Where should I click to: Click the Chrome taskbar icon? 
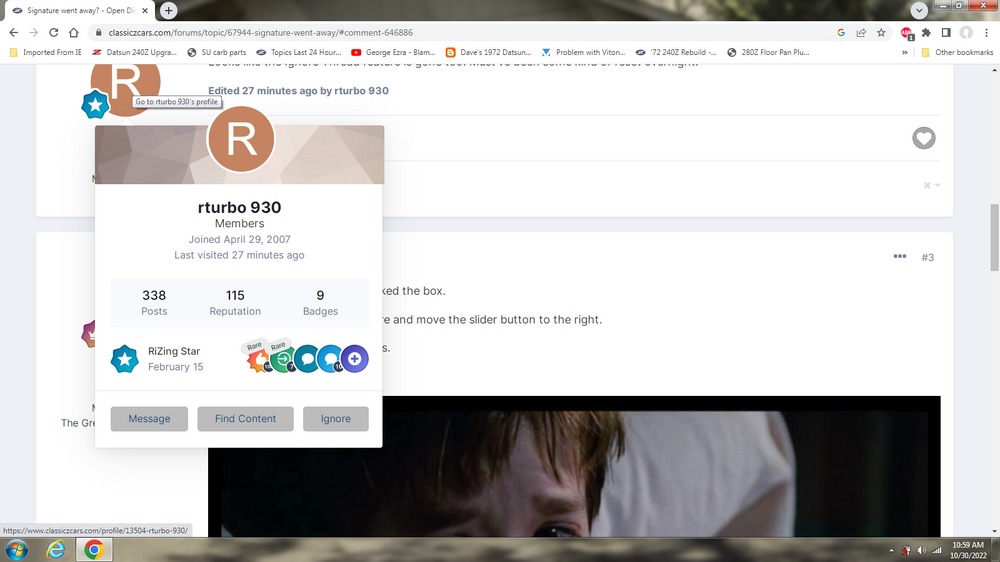click(94, 550)
